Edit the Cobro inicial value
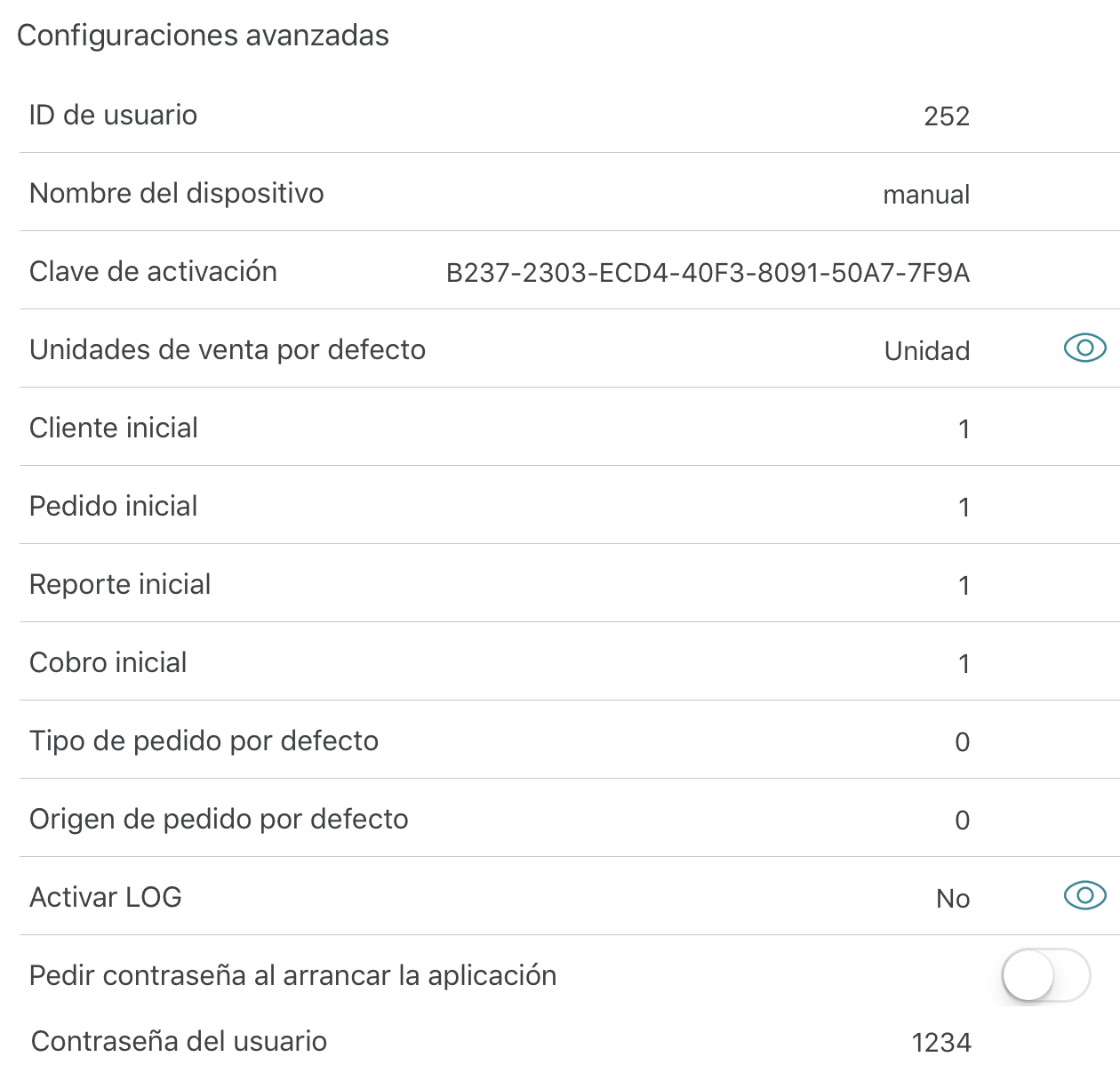Image resolution: width=1120 pixels, height=1081 pixels. (964, 664)
